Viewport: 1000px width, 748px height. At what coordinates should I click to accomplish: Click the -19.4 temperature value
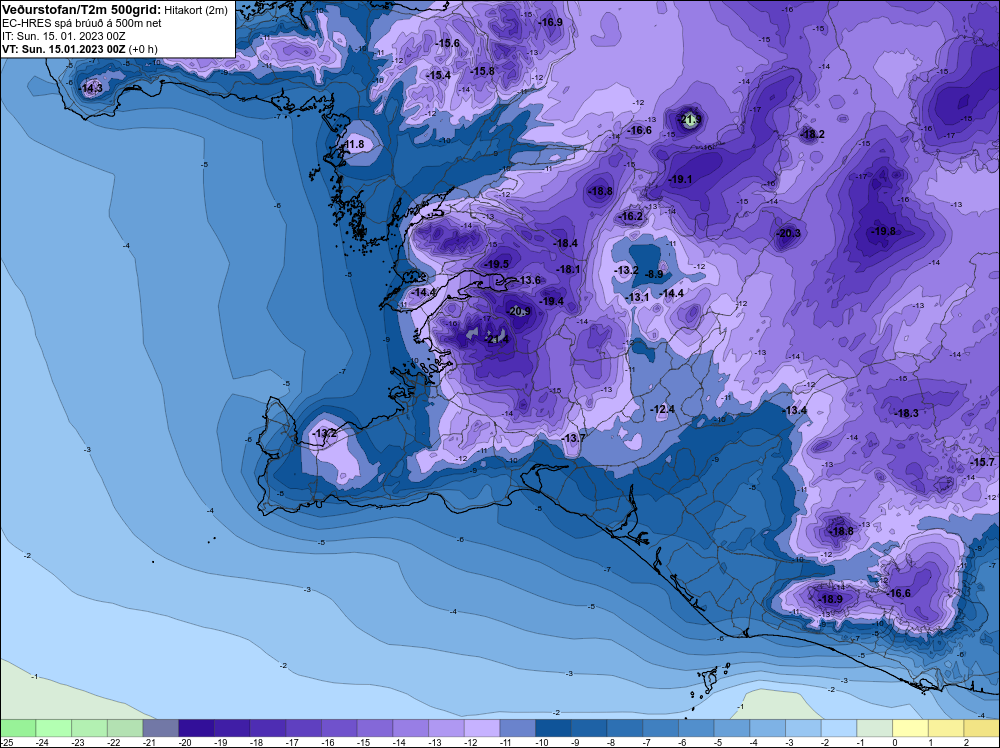(552, 302)
